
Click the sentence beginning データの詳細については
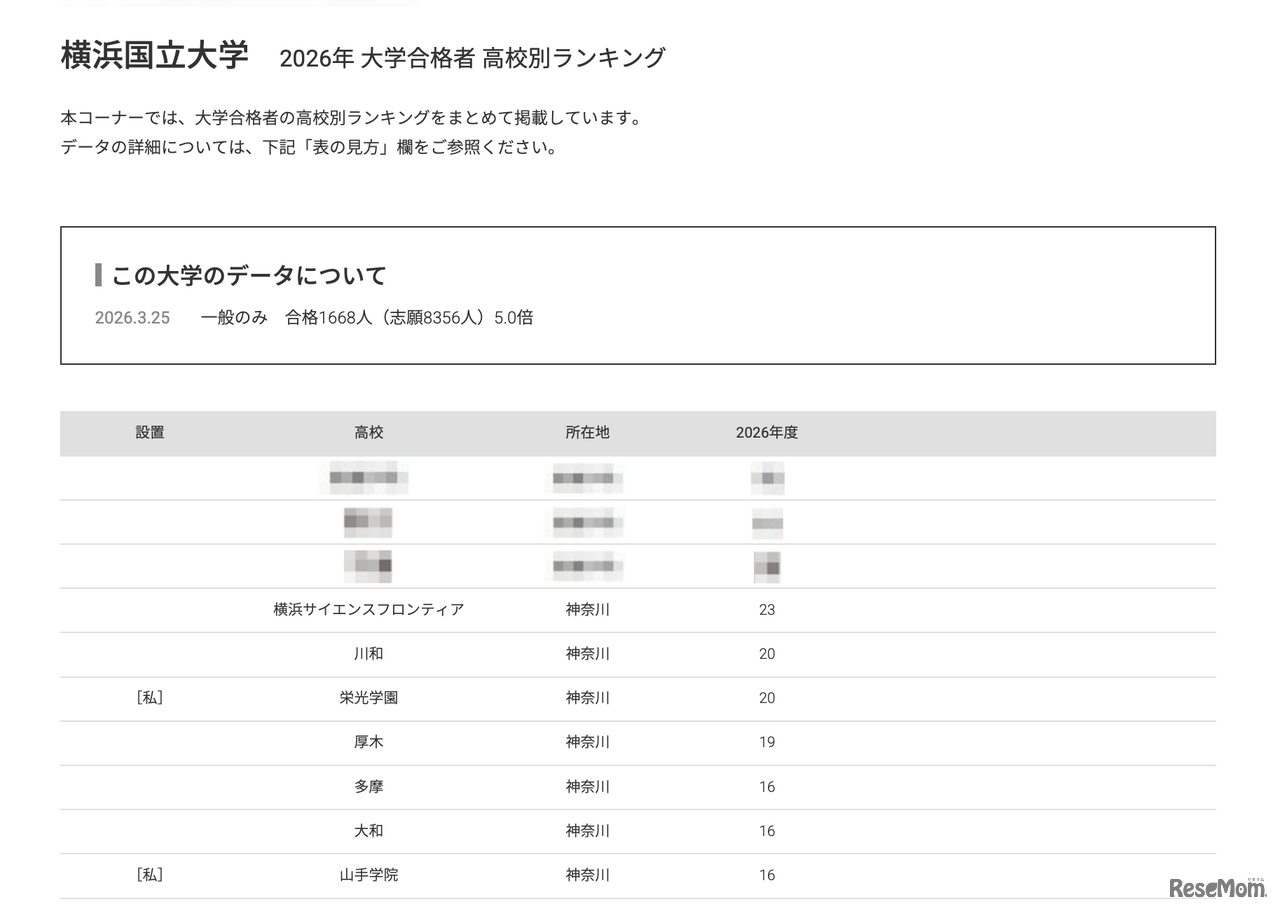[309, 148]
